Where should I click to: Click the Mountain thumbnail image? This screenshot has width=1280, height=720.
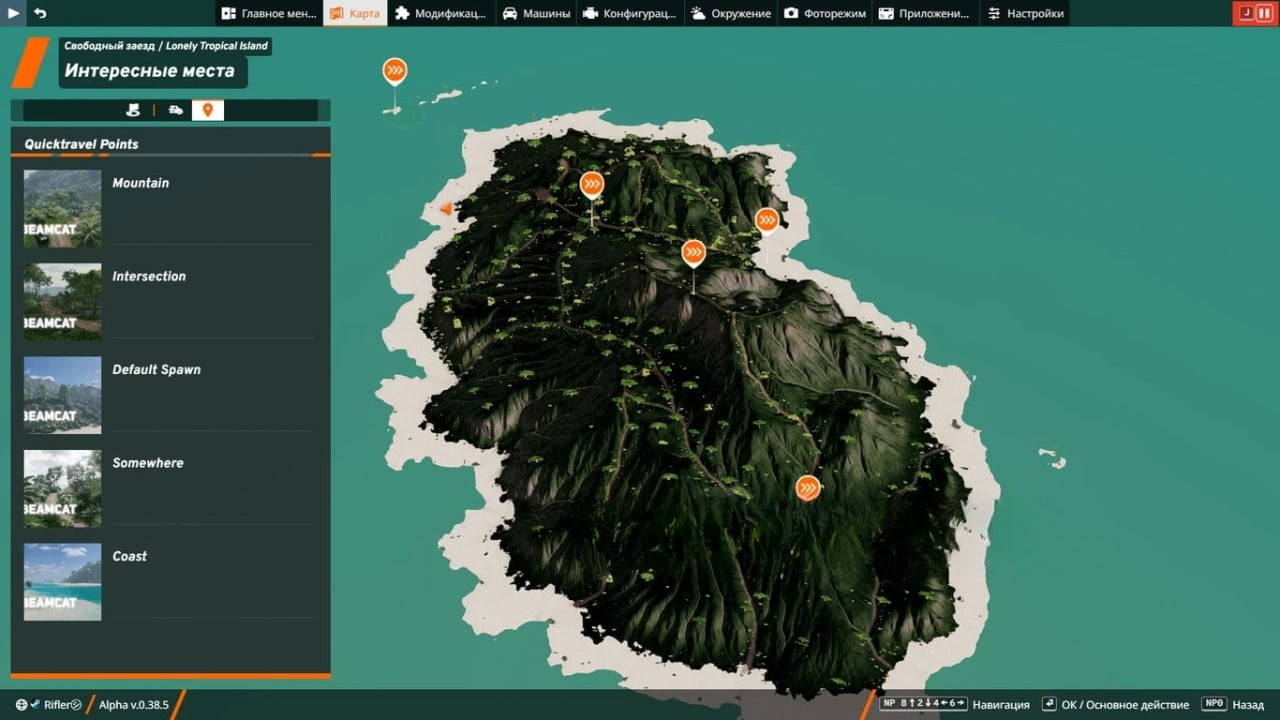tap(62, 208)
